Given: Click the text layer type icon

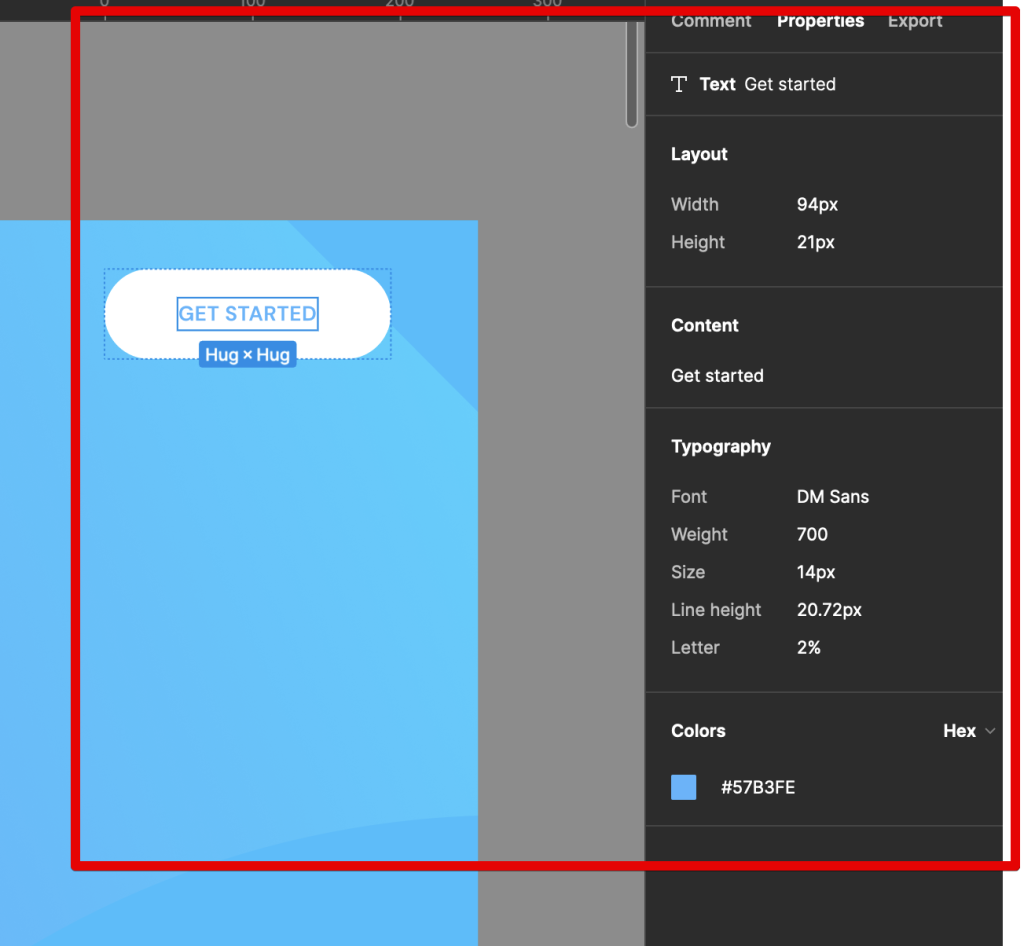Looking at the screenshot, I should [x=679, y=84].
